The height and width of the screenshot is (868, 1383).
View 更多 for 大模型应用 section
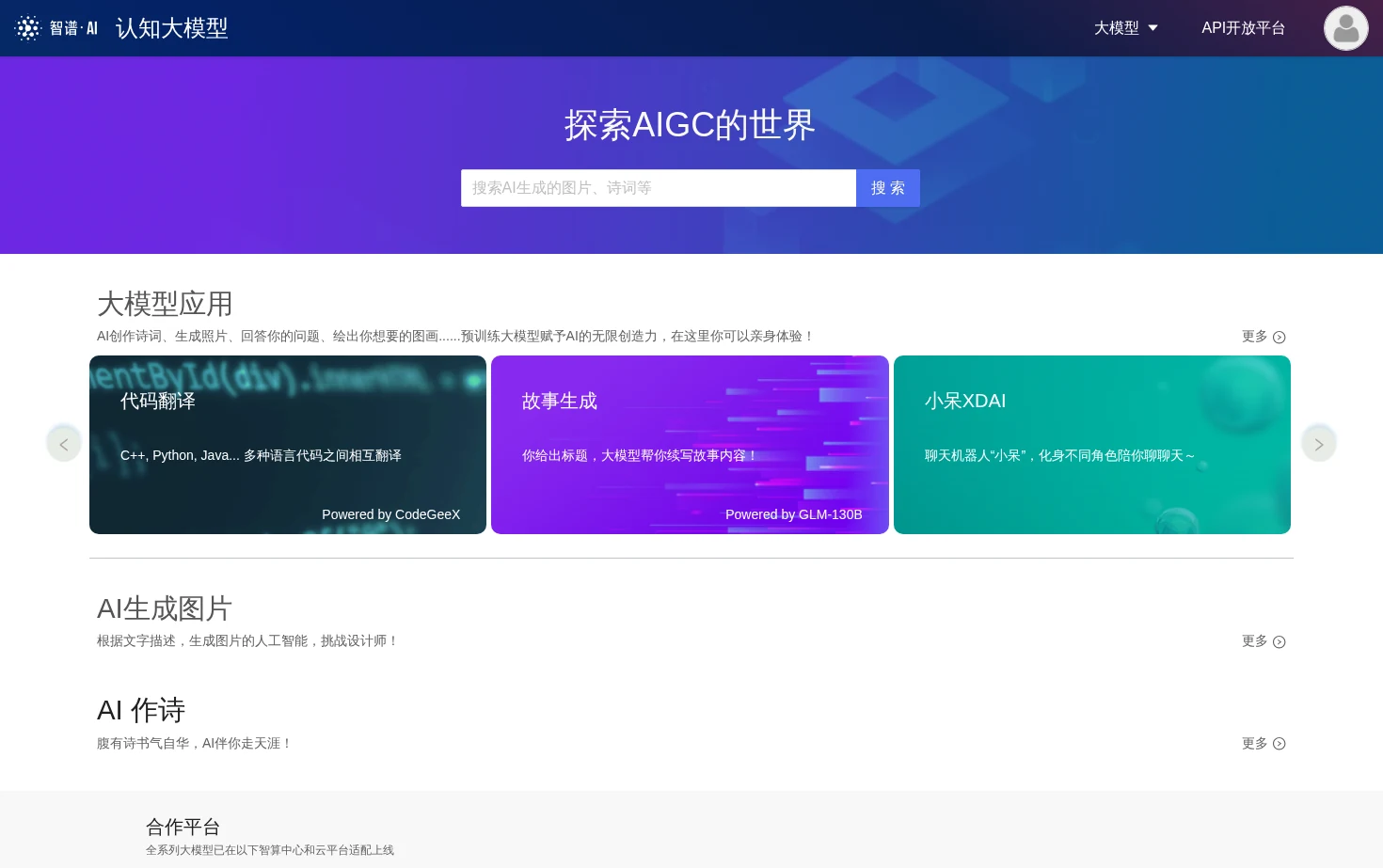pos(1264,337)
